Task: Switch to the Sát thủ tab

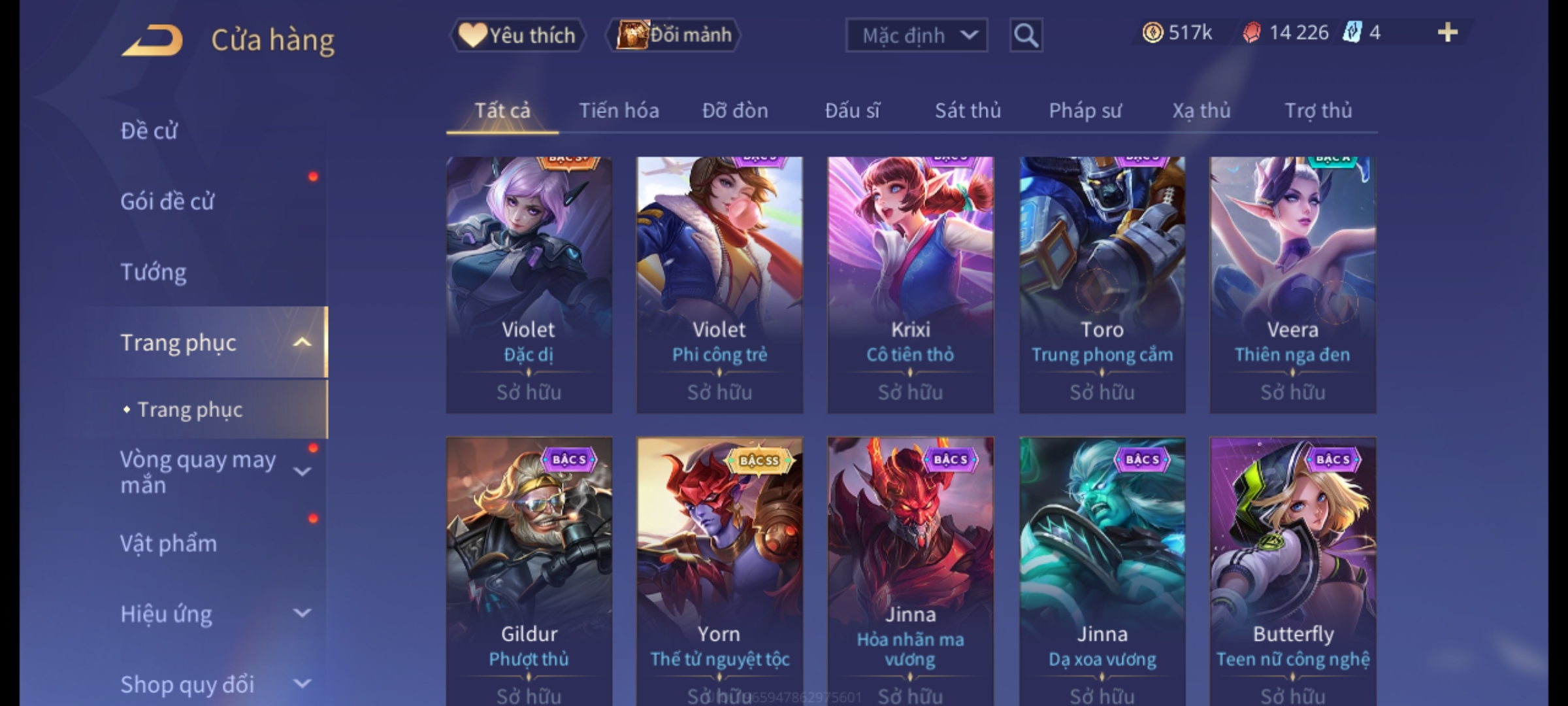Action: point(968,110)
